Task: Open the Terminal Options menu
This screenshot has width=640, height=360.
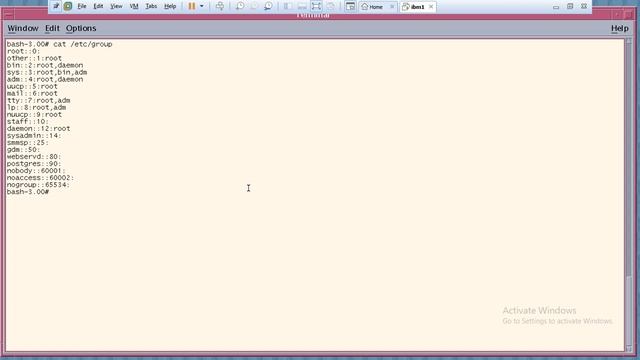Action: click(x=81, y=28)
